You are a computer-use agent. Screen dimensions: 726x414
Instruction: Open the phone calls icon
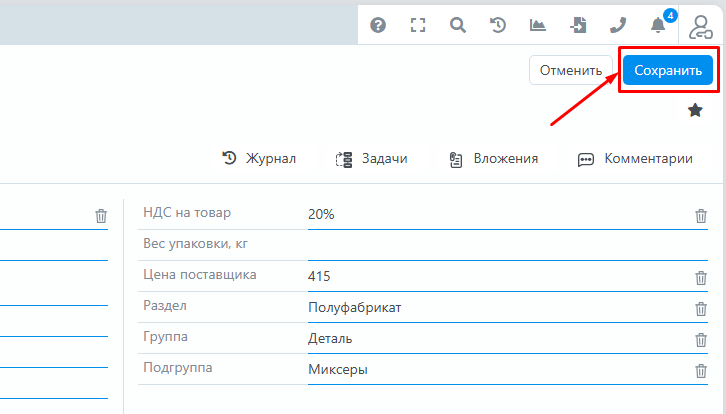[x=618, y=26]
